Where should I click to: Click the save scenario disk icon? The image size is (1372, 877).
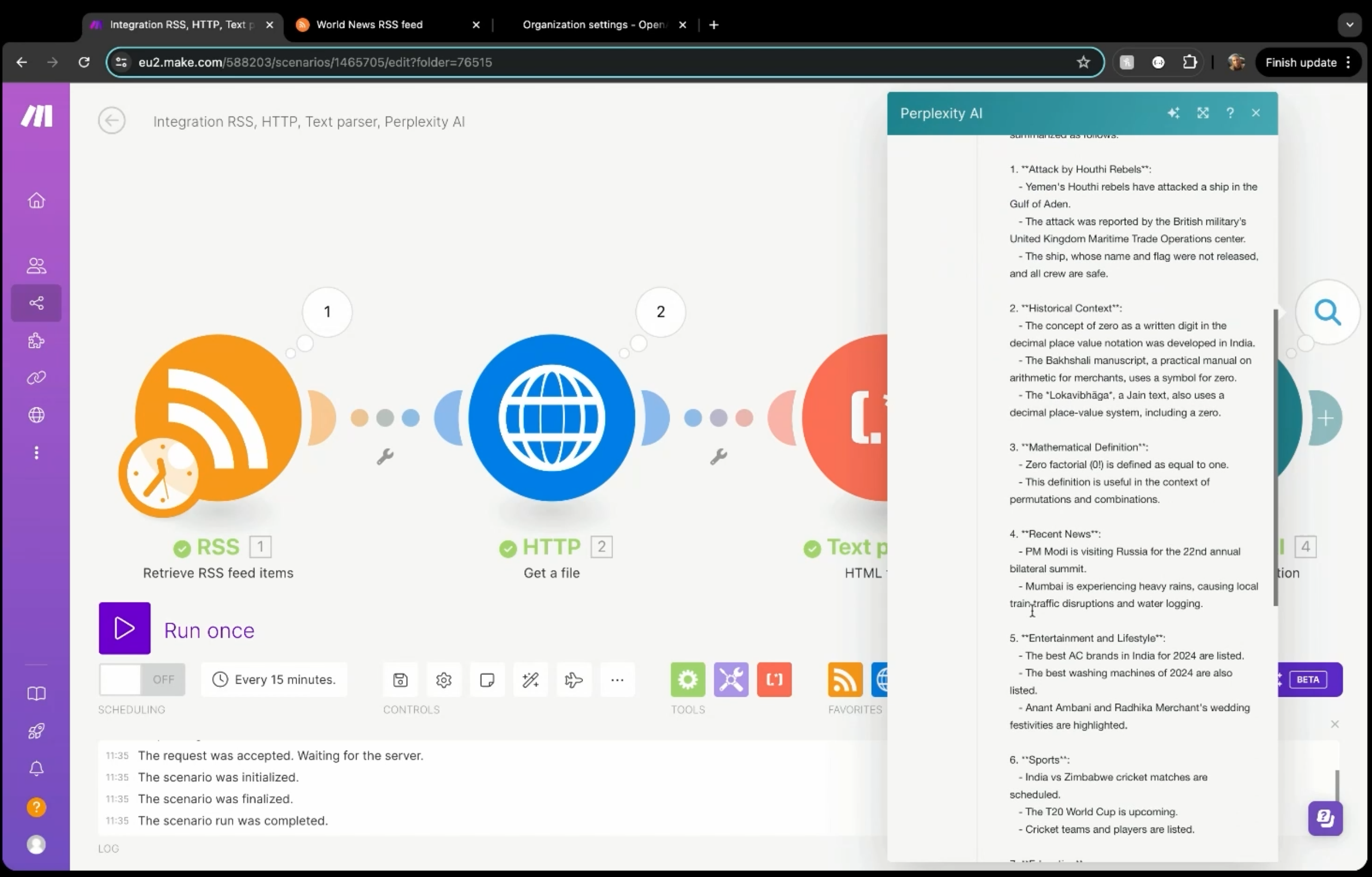click(x=400, y=679)
